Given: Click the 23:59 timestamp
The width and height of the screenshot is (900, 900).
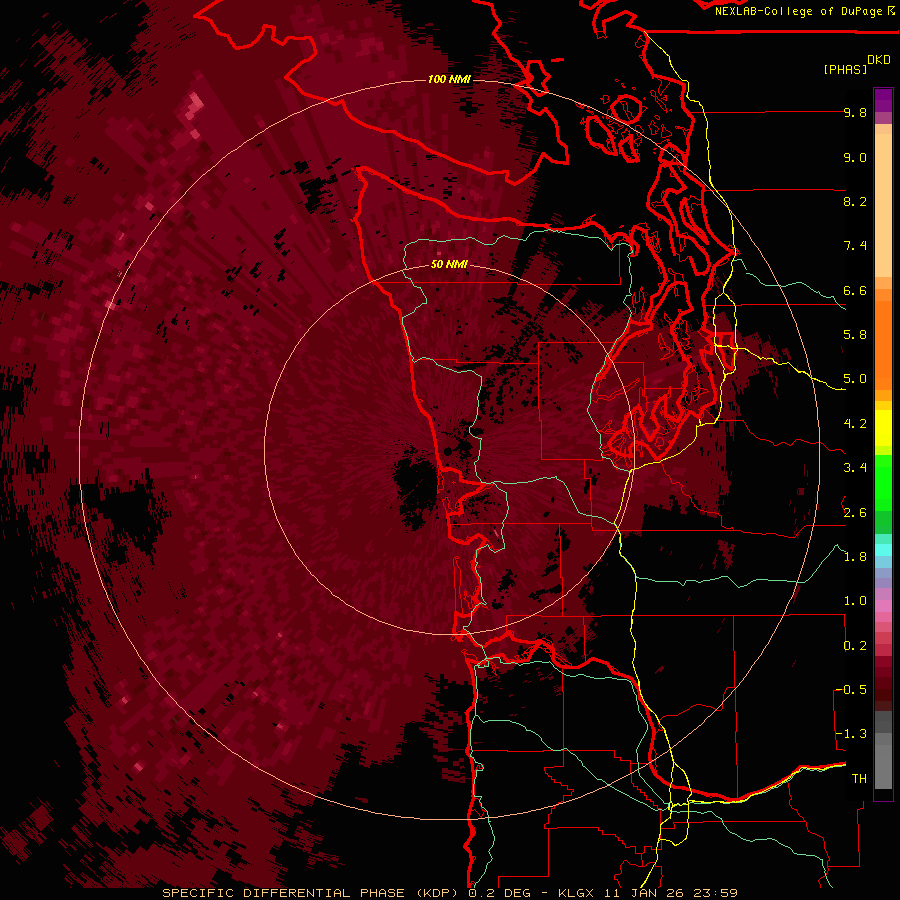Looking at the screenshot, I should pos(715,893).
